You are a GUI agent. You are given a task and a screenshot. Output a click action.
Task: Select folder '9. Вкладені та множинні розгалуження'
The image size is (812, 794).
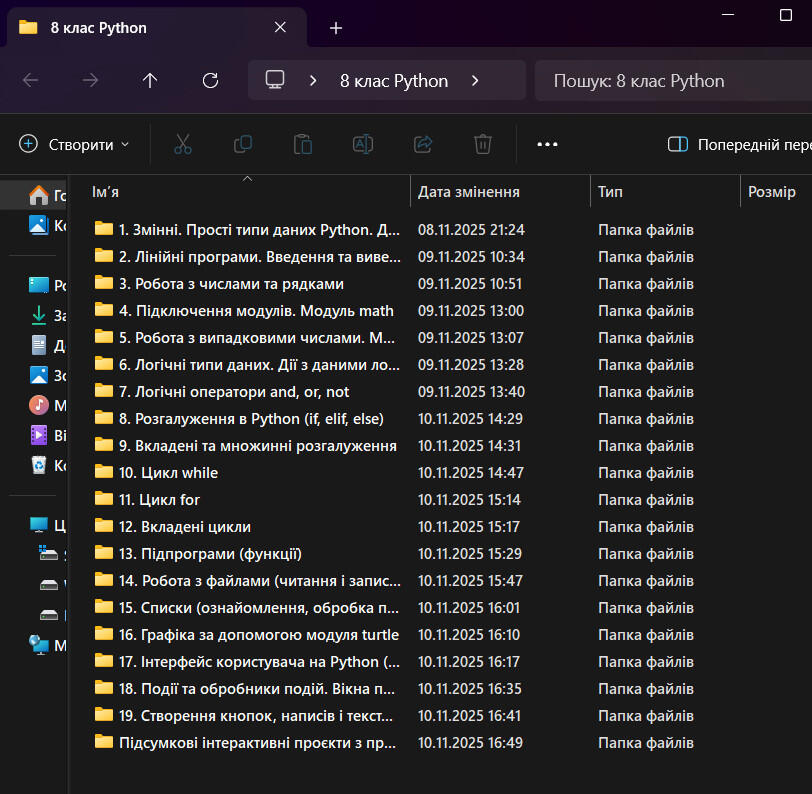point(246,445)
